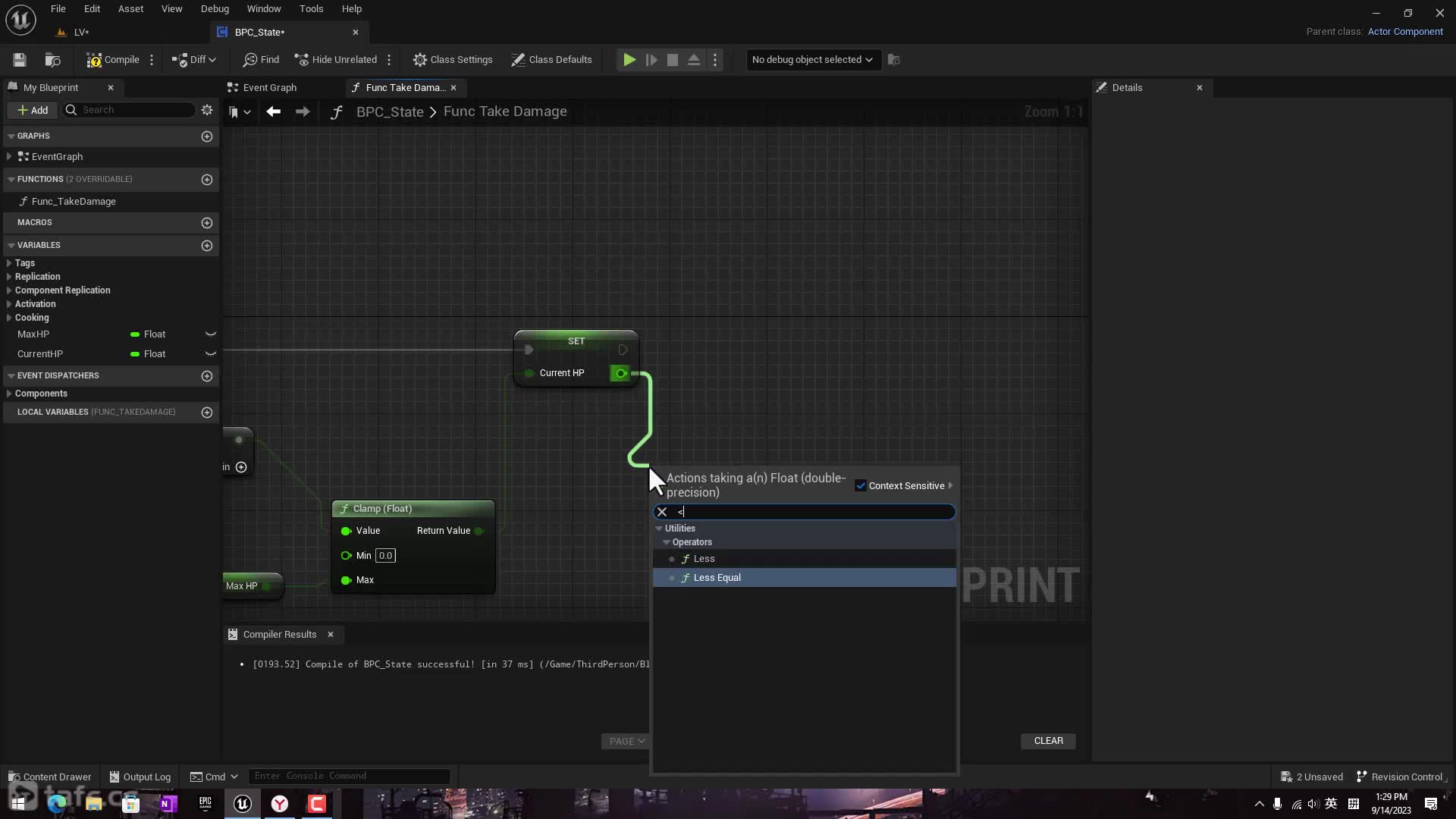
Task: Collapse the GRAPHS section
Action: [11, 136]
